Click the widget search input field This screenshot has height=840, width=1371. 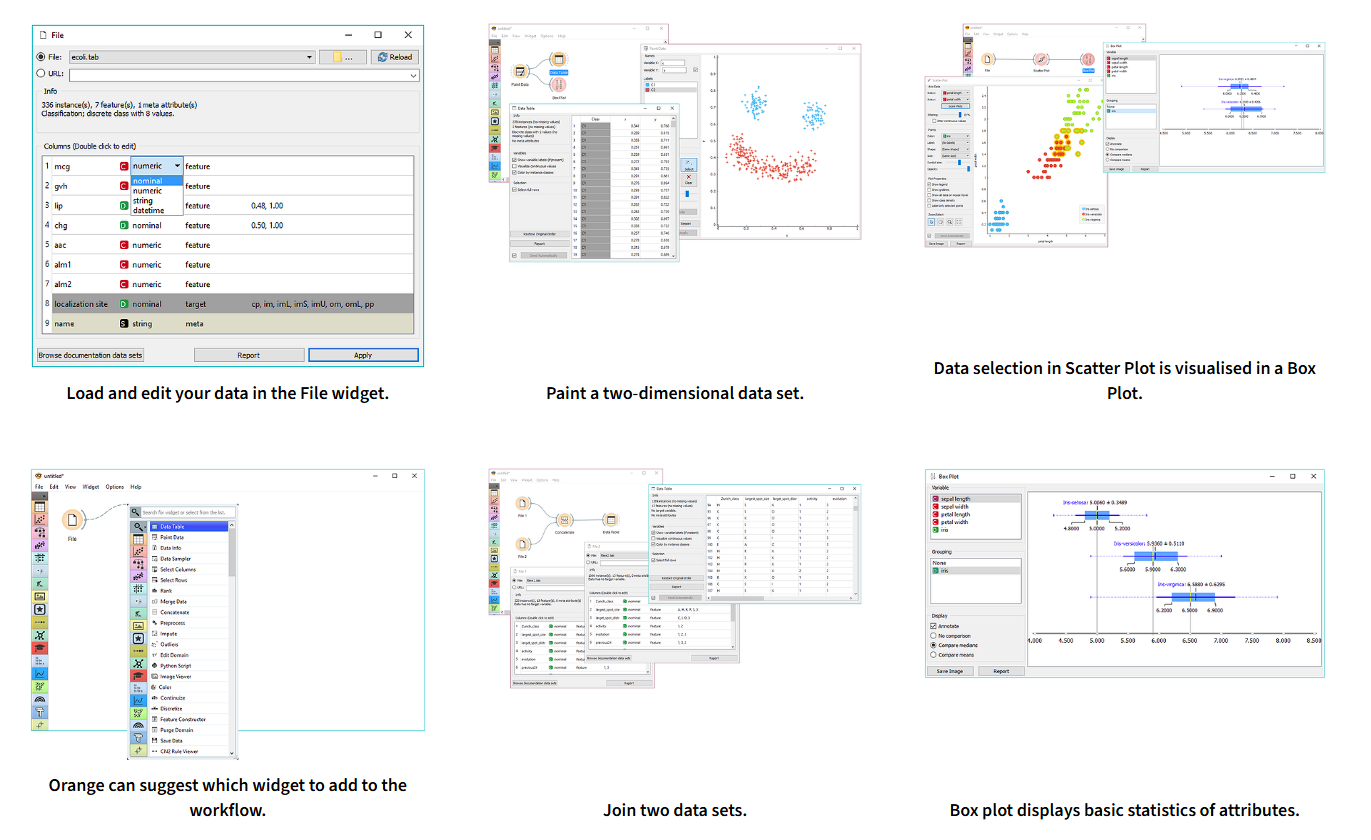point(189,512)
